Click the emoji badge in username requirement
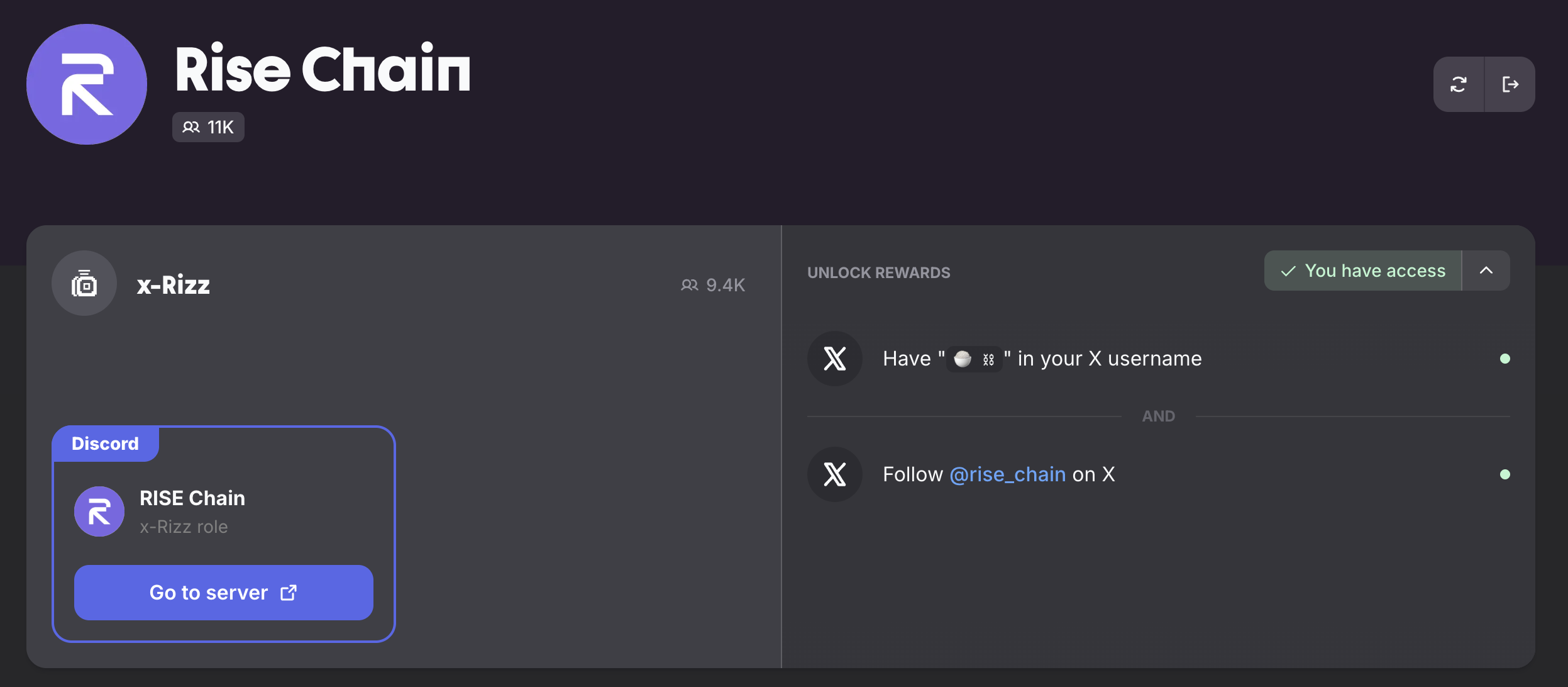The height and width of the screenshot is (687, 1568). click(x=974, y=359)
